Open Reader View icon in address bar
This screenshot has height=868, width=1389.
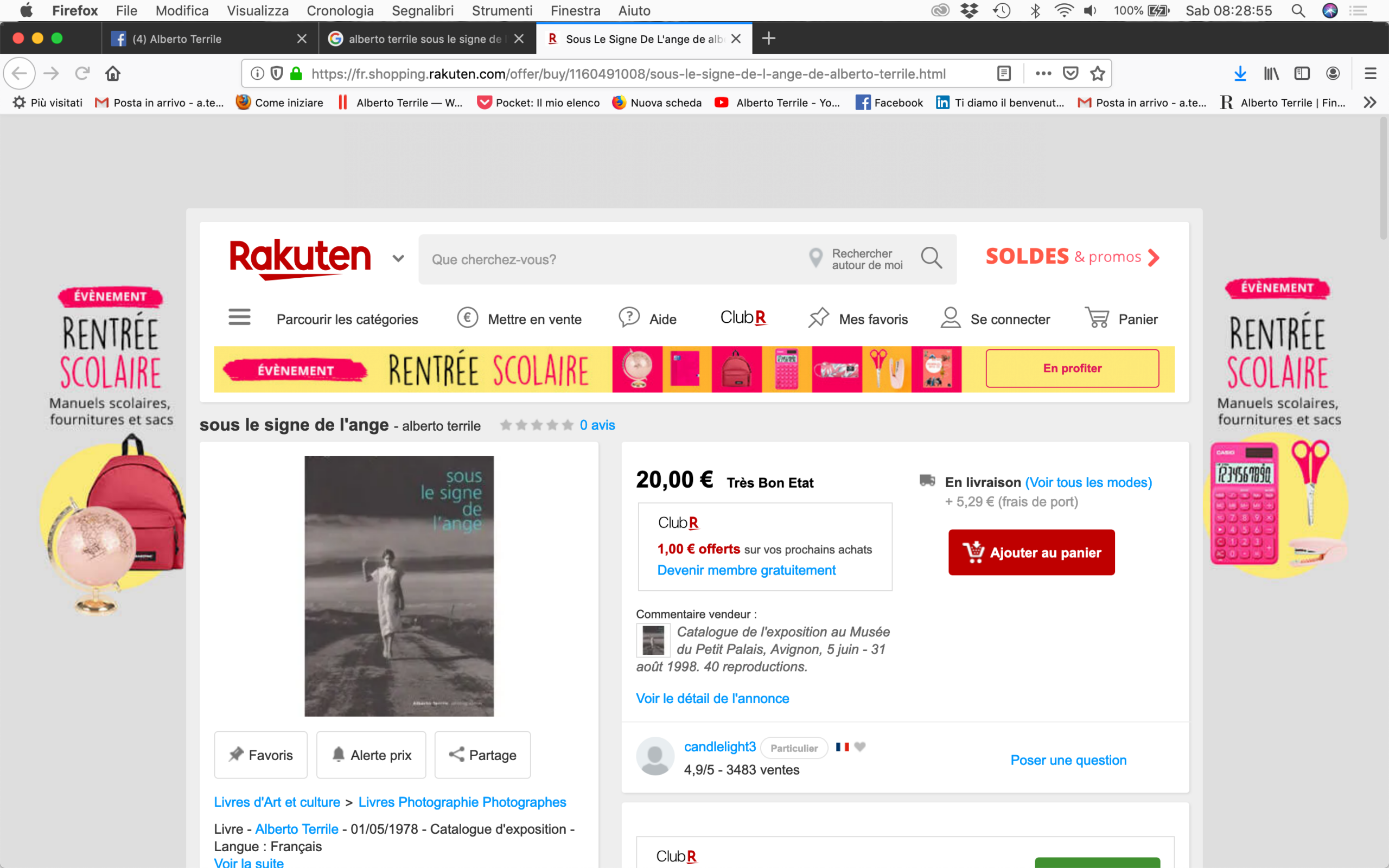(x=1003, y=73)
